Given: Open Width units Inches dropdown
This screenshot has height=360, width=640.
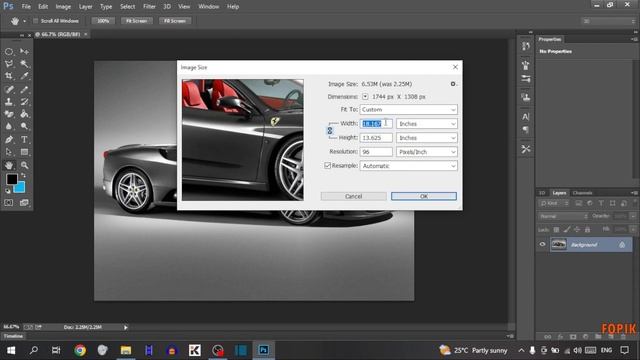Looking at the screenshot, I should [427, 124].
